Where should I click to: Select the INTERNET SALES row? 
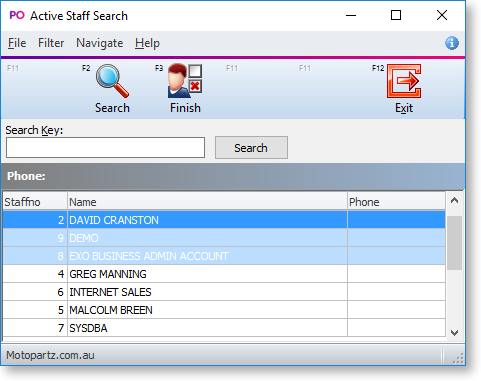click(x=224, y=292)
